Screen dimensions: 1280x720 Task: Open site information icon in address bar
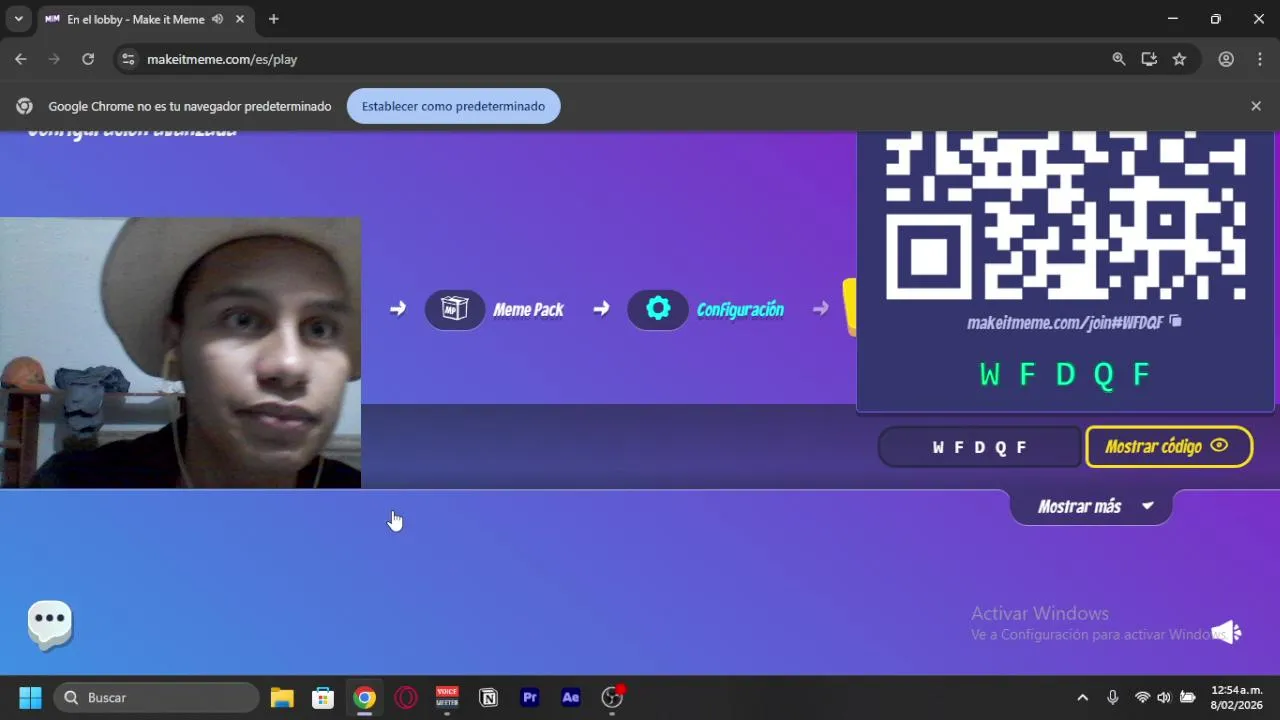click(127, 59)
